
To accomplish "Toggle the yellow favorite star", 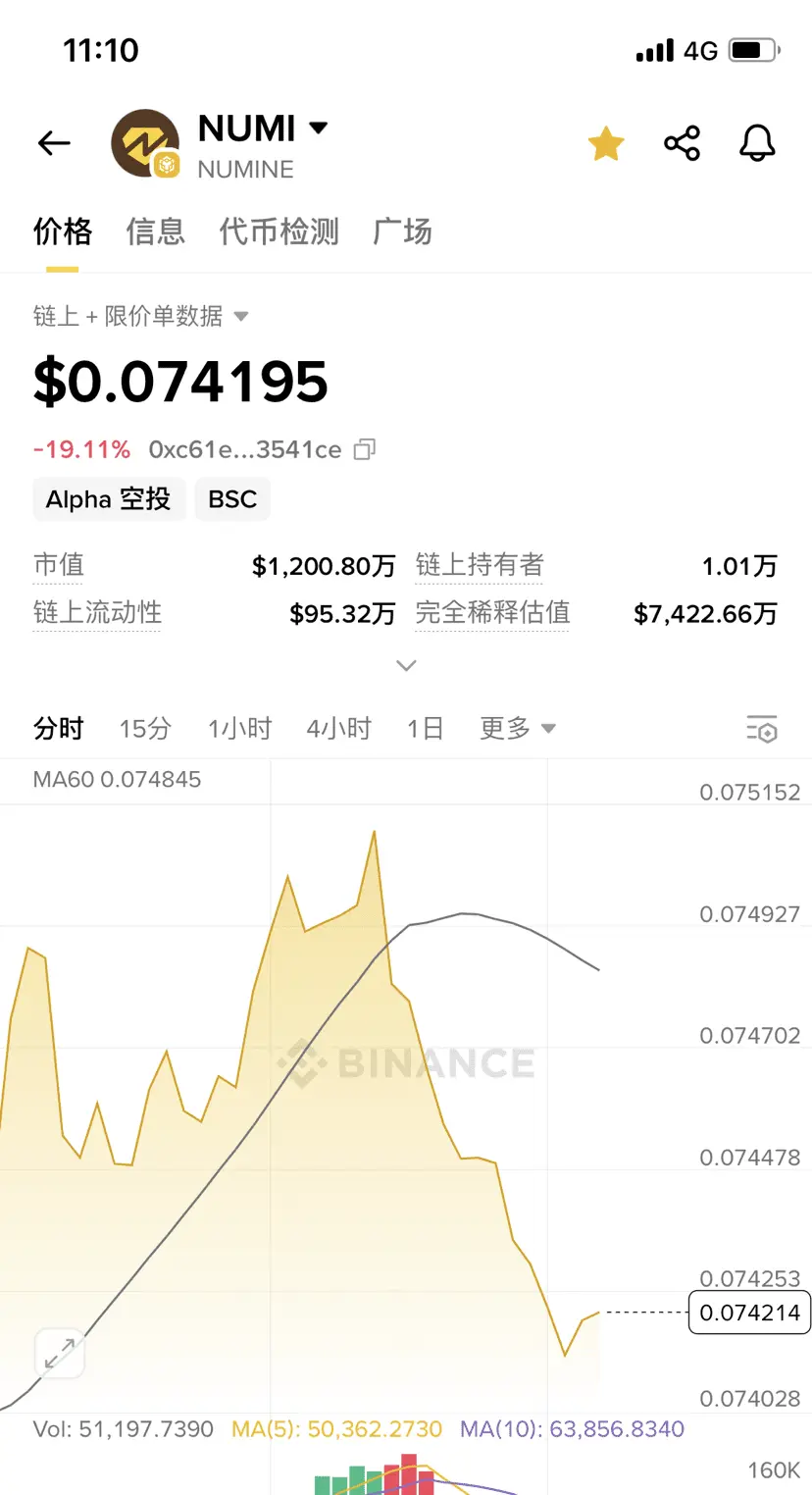I will click(x=606, y=144).
